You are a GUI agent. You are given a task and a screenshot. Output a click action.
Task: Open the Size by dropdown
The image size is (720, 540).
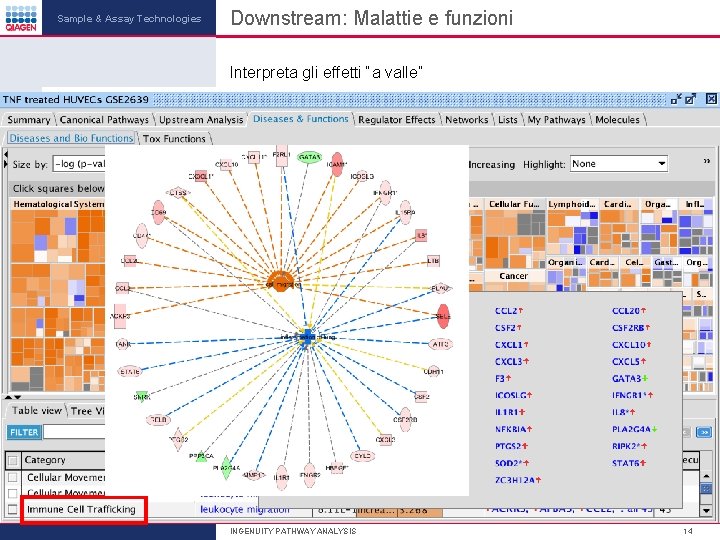(x=79, y=164)
